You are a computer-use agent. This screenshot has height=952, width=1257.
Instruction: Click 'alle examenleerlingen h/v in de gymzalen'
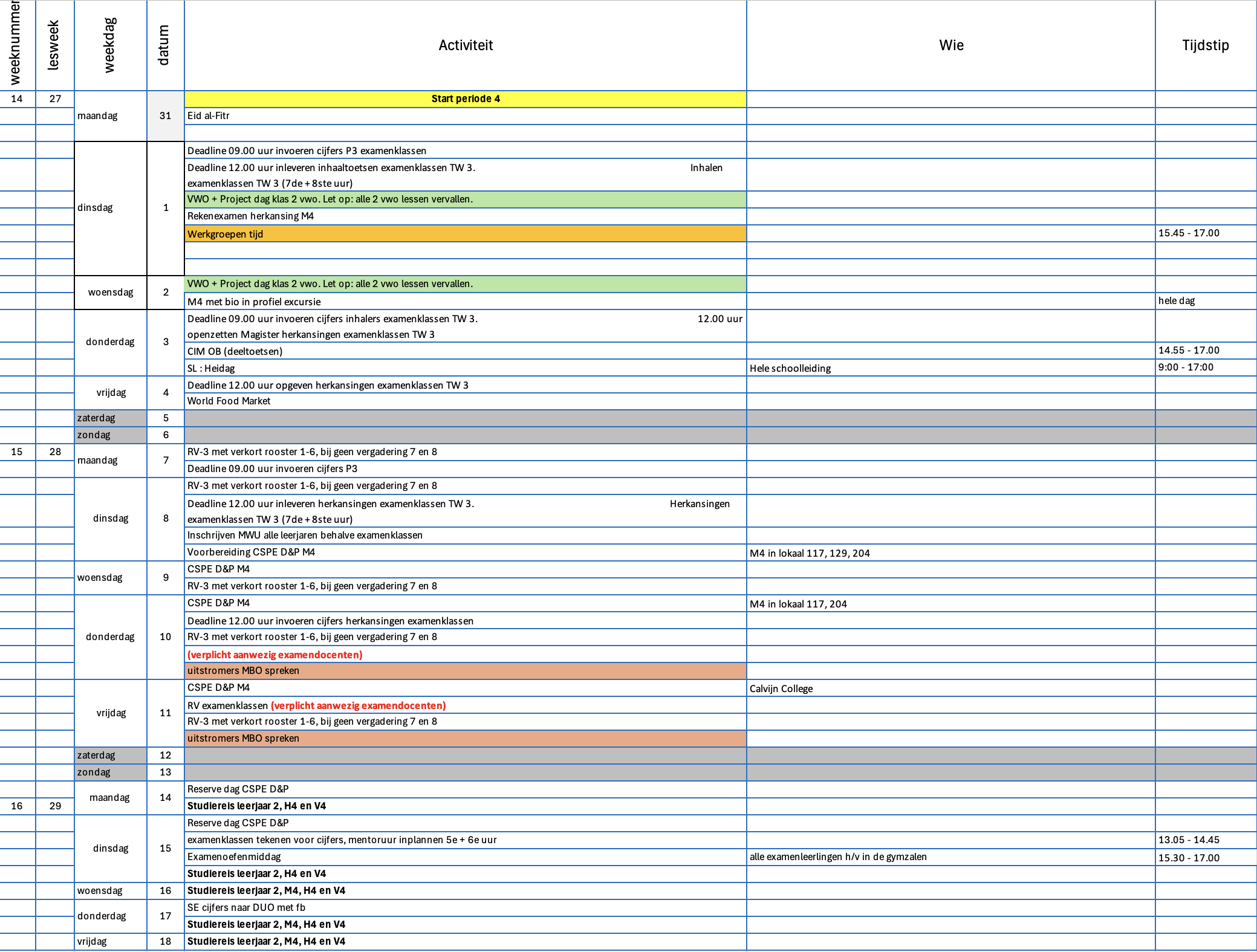click(x=951, y=857)
